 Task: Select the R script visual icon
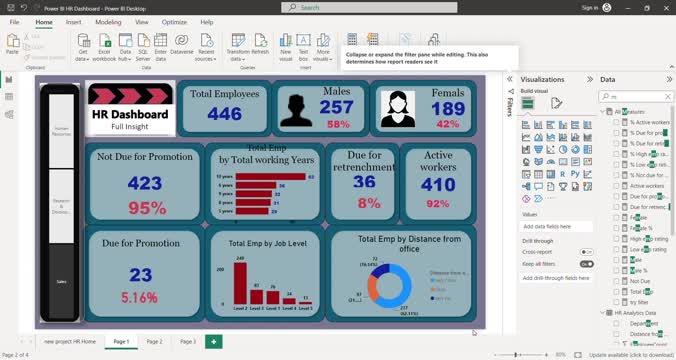pos(563,174)
